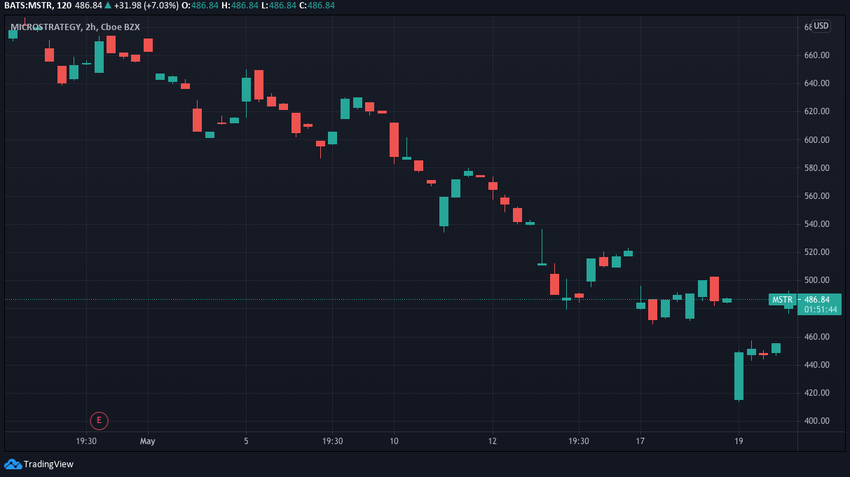Select the 400.00 price axis label
The width and height of the screenshot is (850, 477).
(x=816, y=421)
